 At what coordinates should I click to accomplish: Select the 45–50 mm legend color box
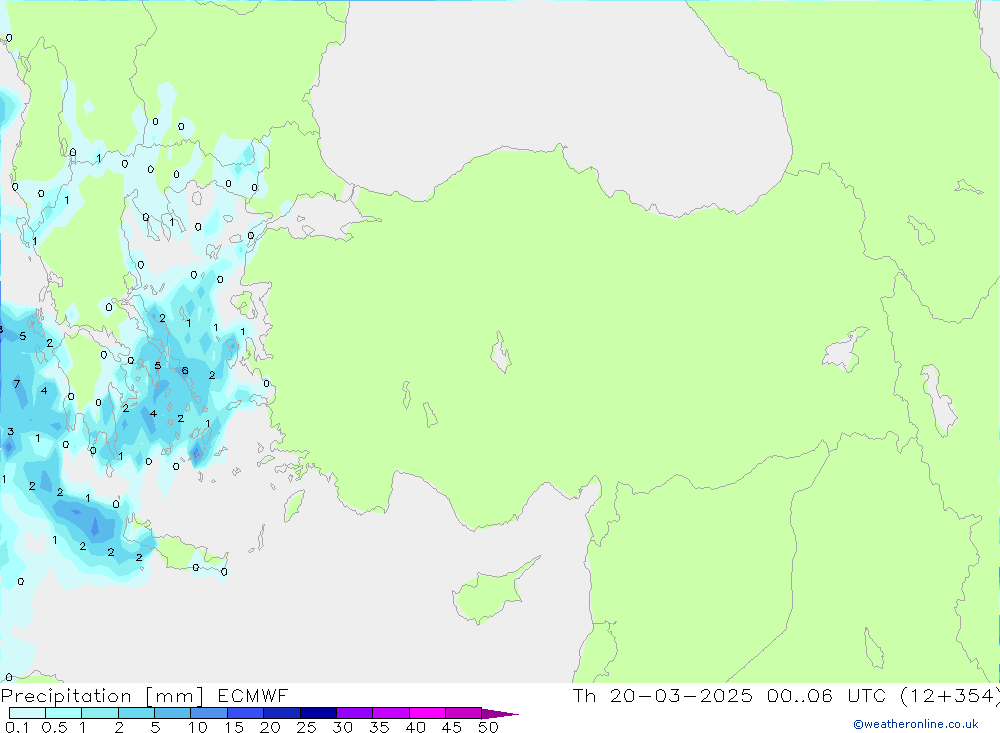(x=463, y=713)
